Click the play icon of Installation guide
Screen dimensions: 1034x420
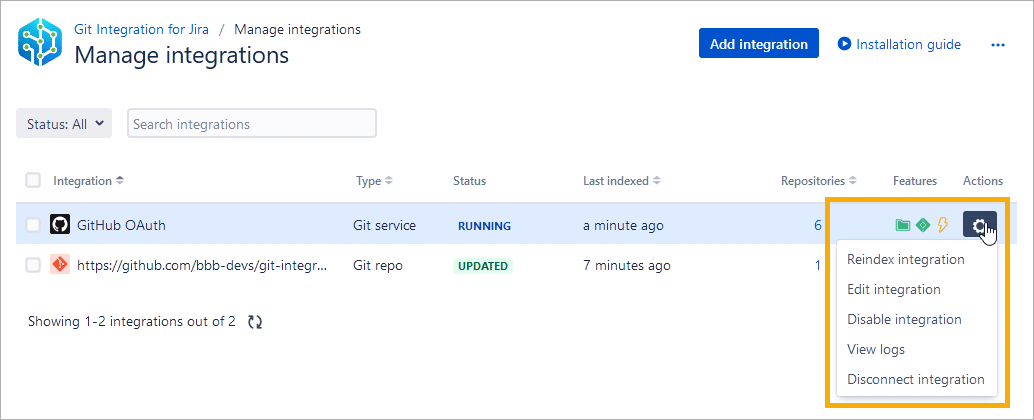coord(844,44)
